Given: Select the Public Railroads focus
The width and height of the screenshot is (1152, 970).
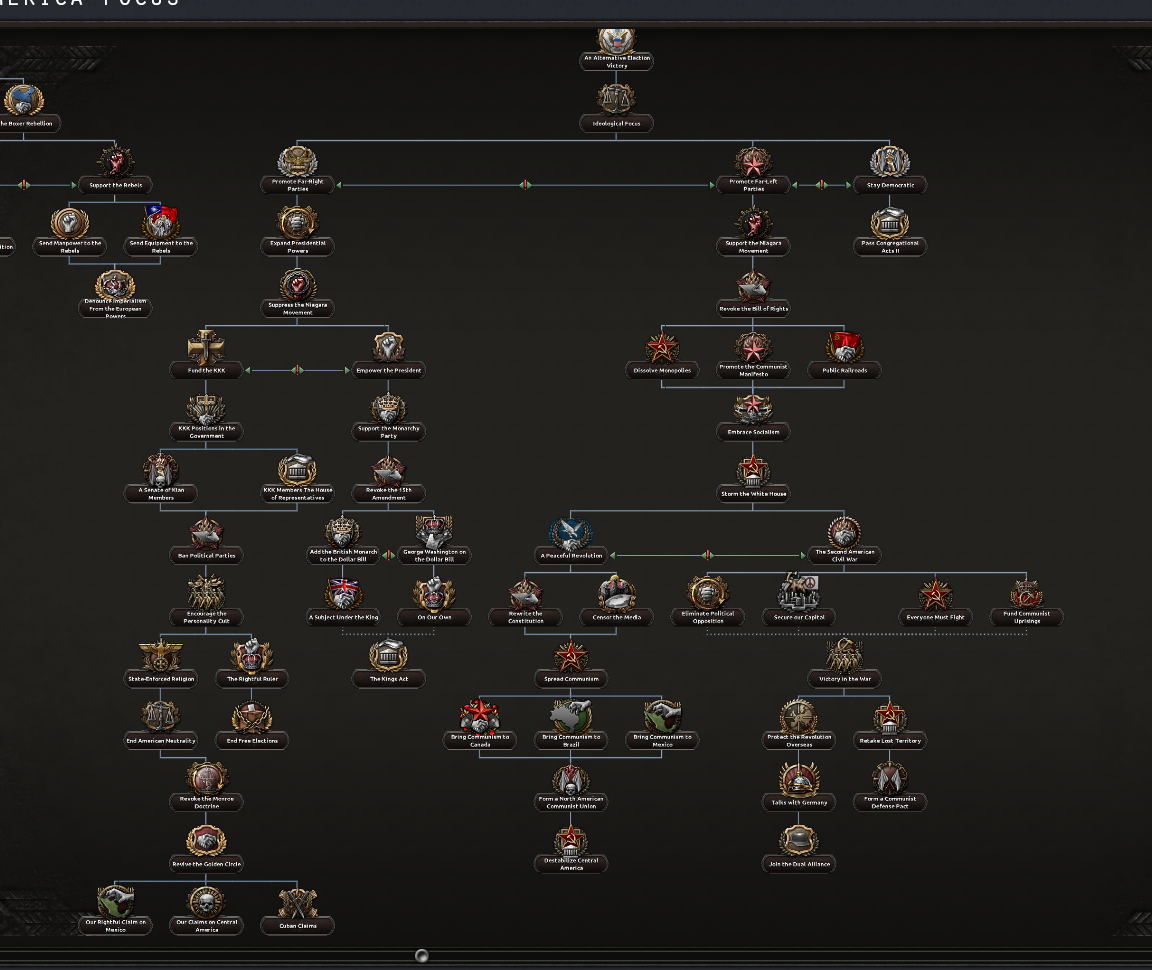Looking at the screenshot, I should 844,356.
